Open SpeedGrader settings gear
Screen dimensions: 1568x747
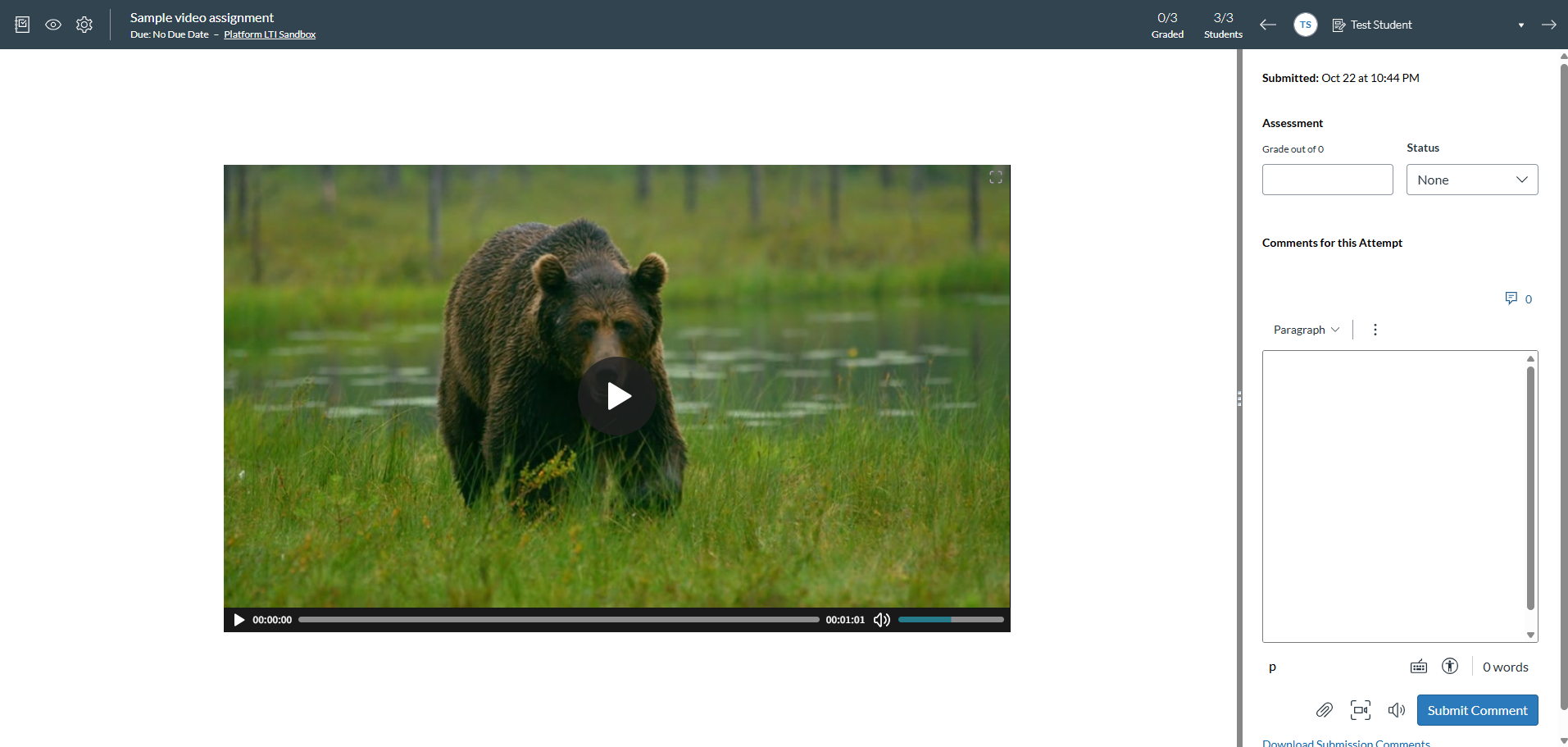tap(84, 25)
